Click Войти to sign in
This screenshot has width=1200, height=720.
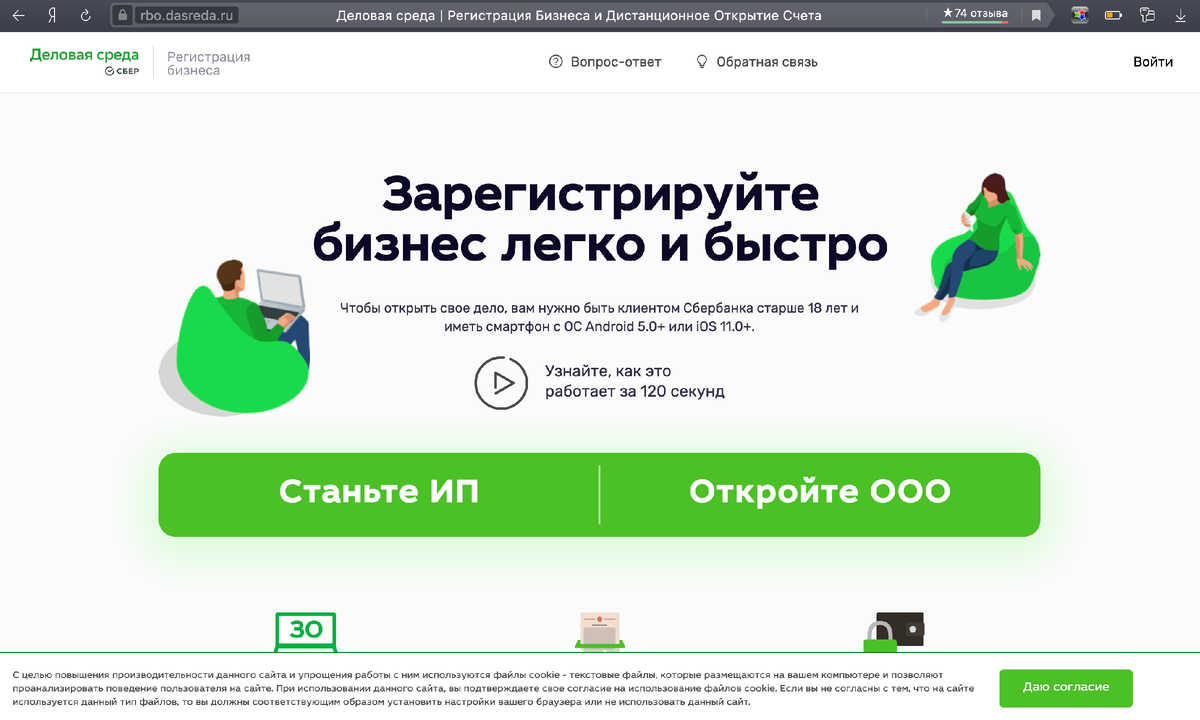click(1153, 62)
